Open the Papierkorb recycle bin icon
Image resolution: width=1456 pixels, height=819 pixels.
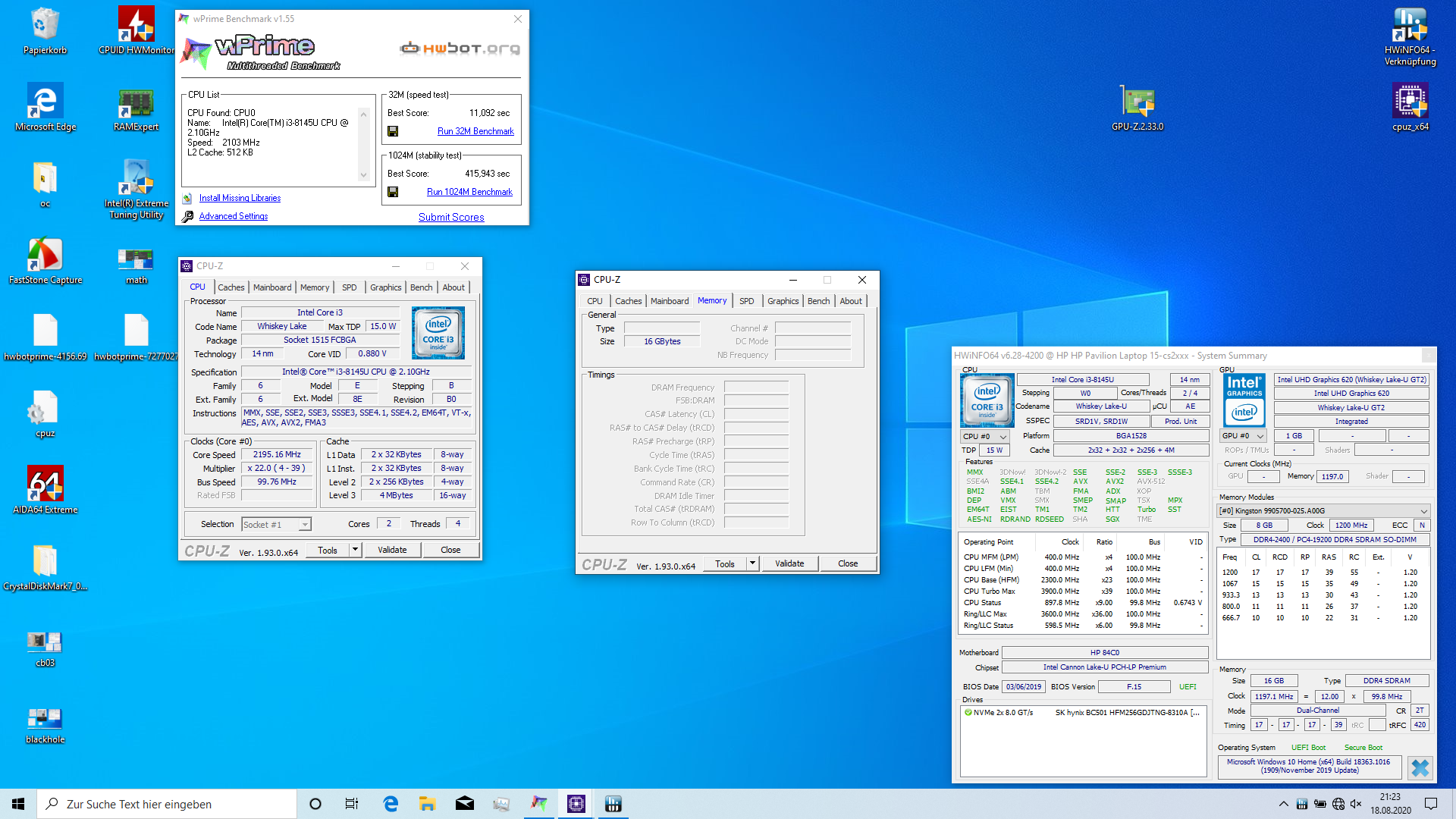(x=45, y=31)
